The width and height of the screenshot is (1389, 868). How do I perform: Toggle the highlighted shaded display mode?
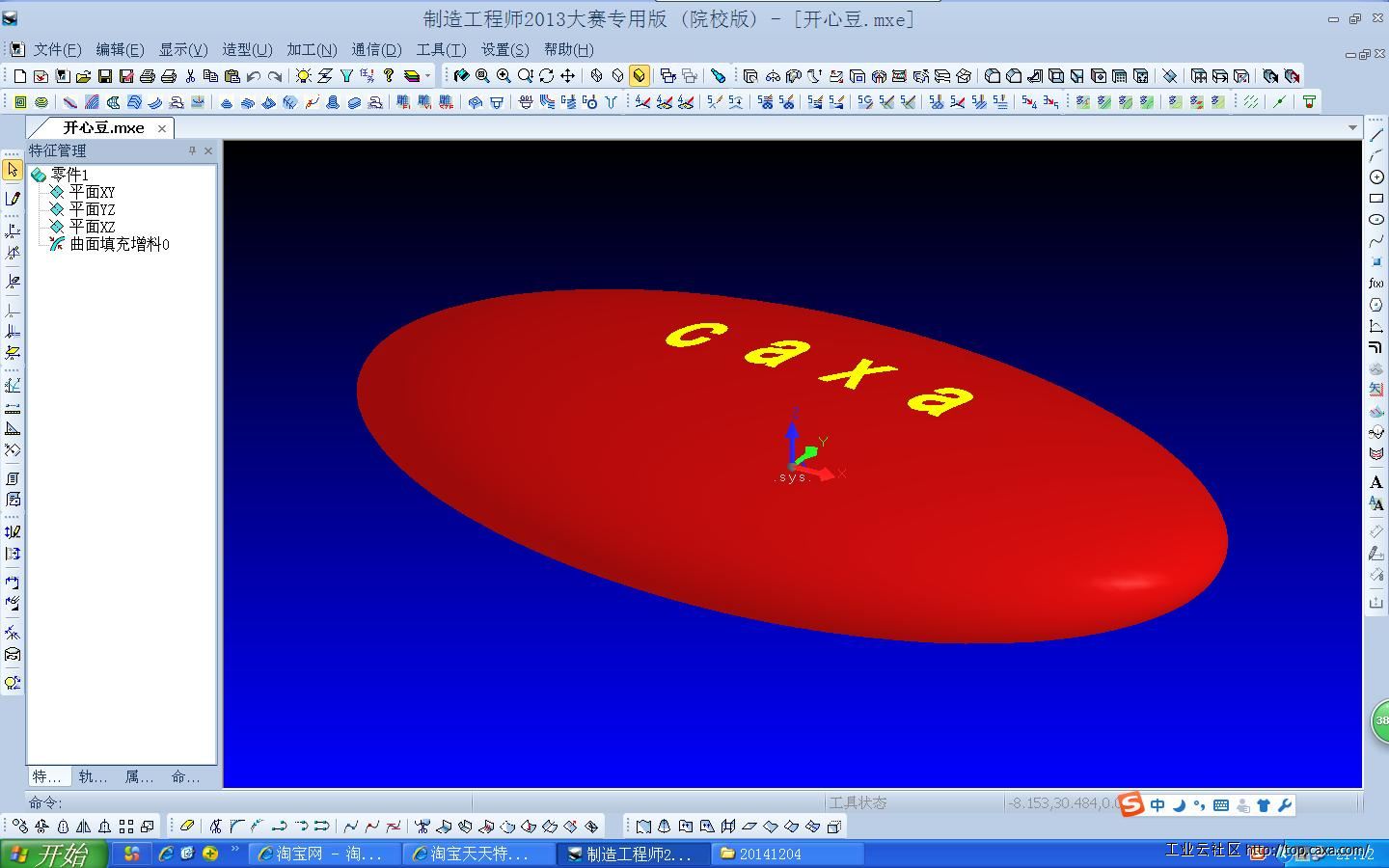tap(640, 76)
